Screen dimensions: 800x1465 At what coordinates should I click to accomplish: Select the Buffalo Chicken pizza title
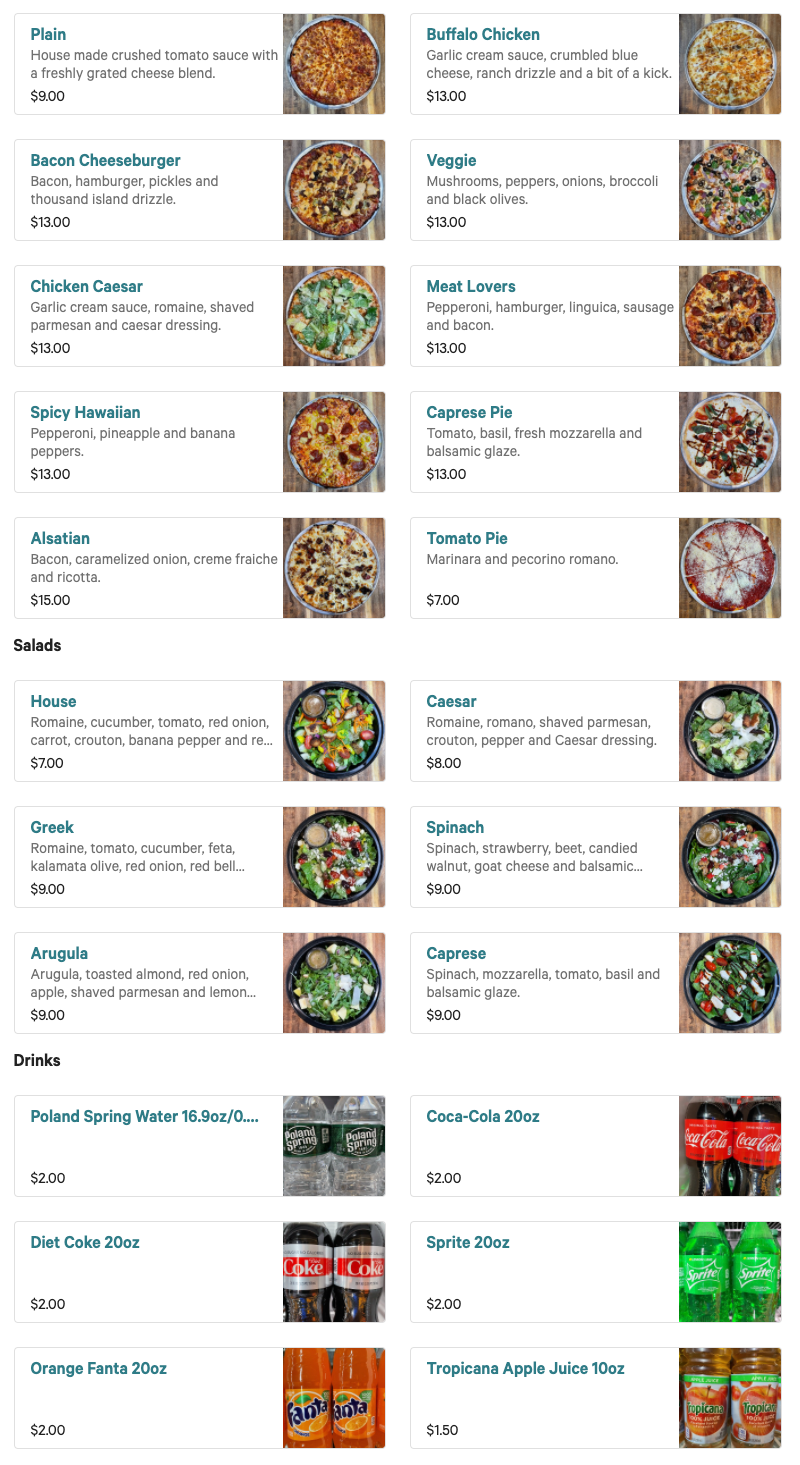tap(483, 35)
